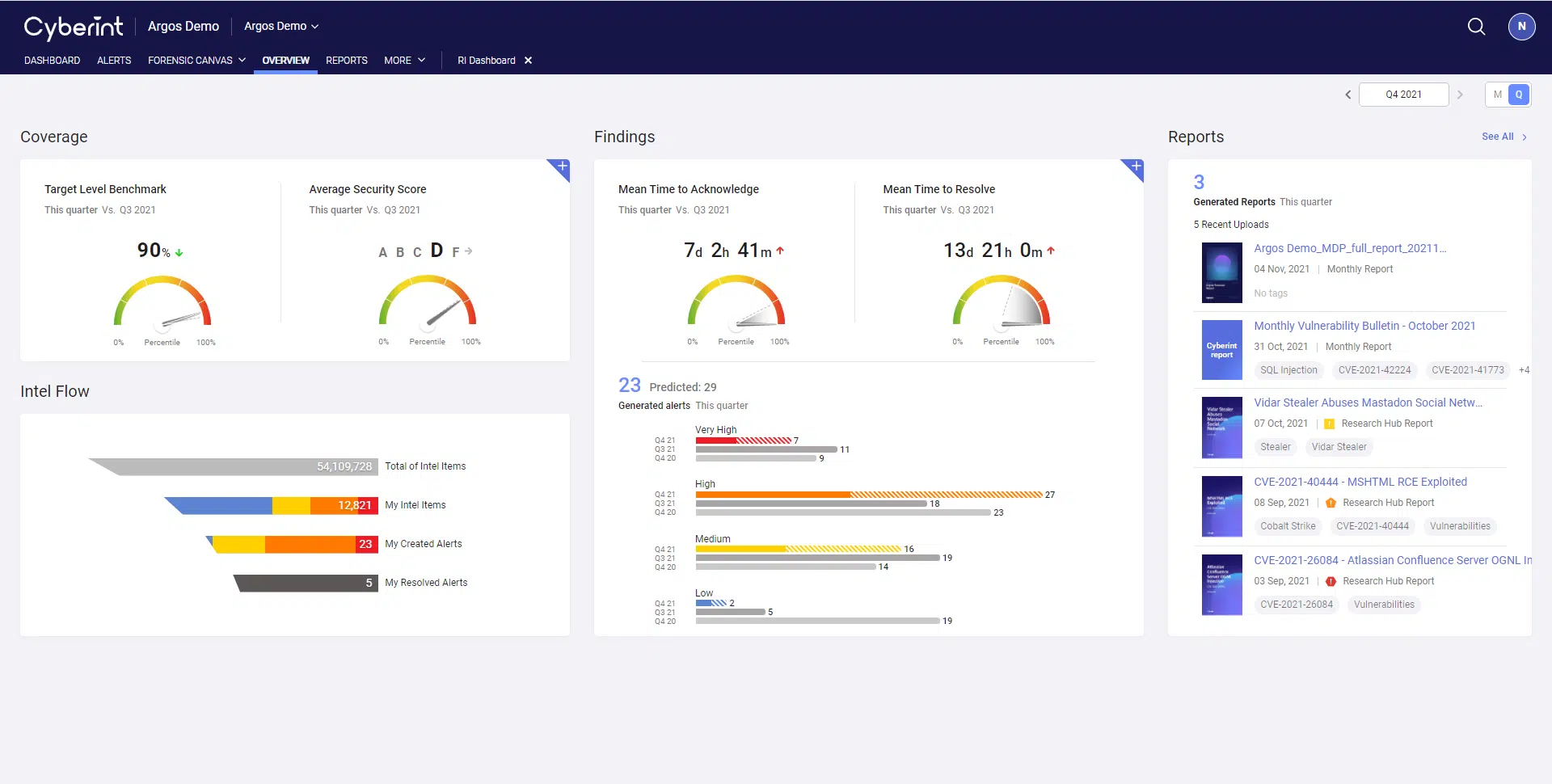This screenshot has width=1552, height=784.
Task: Open the MORE menu dropdown
Action: pos(404,60)
